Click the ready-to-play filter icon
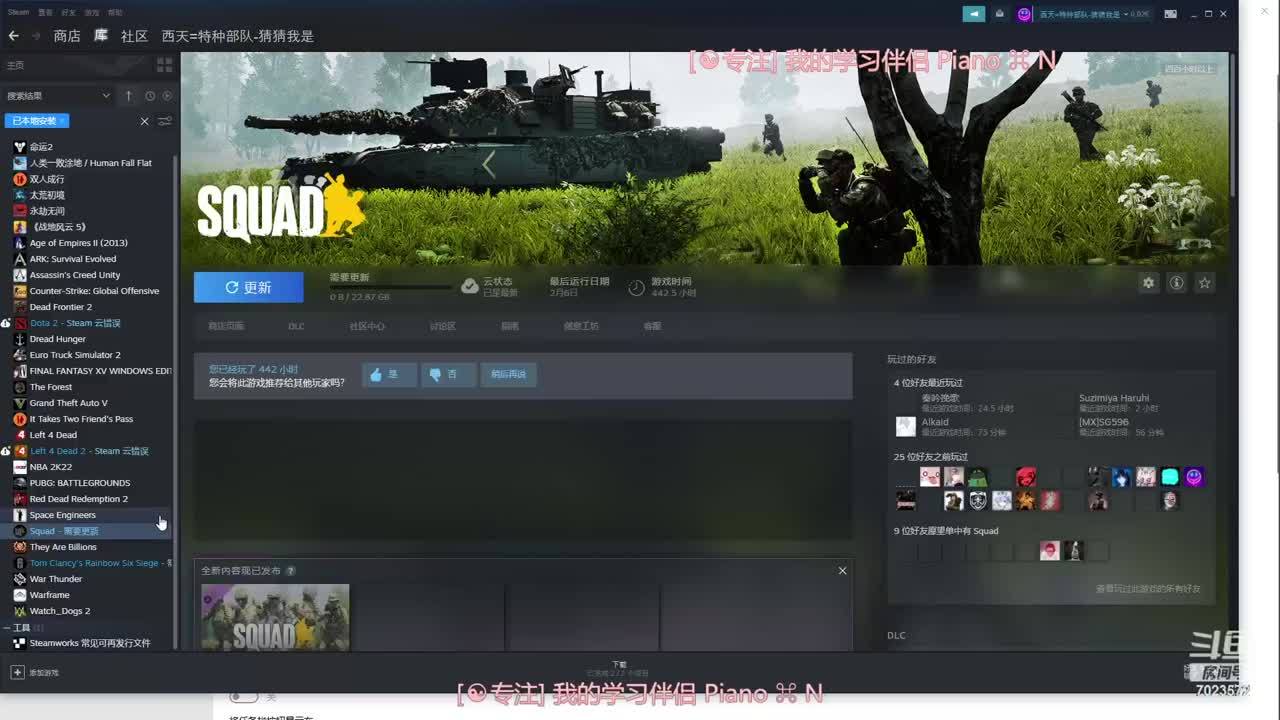 [x=167, y=96]
